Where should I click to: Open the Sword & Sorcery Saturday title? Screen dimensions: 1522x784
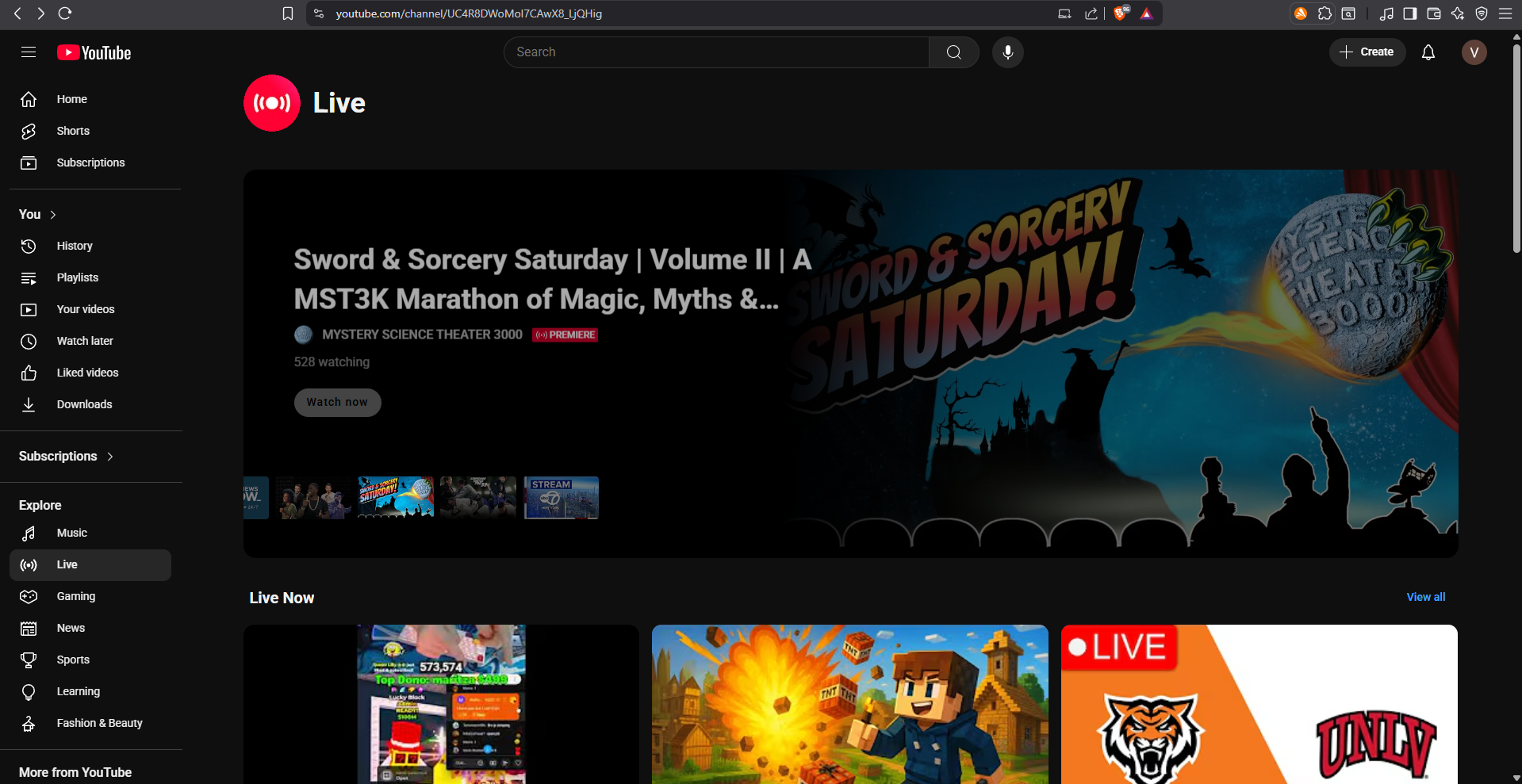(552, 279)
